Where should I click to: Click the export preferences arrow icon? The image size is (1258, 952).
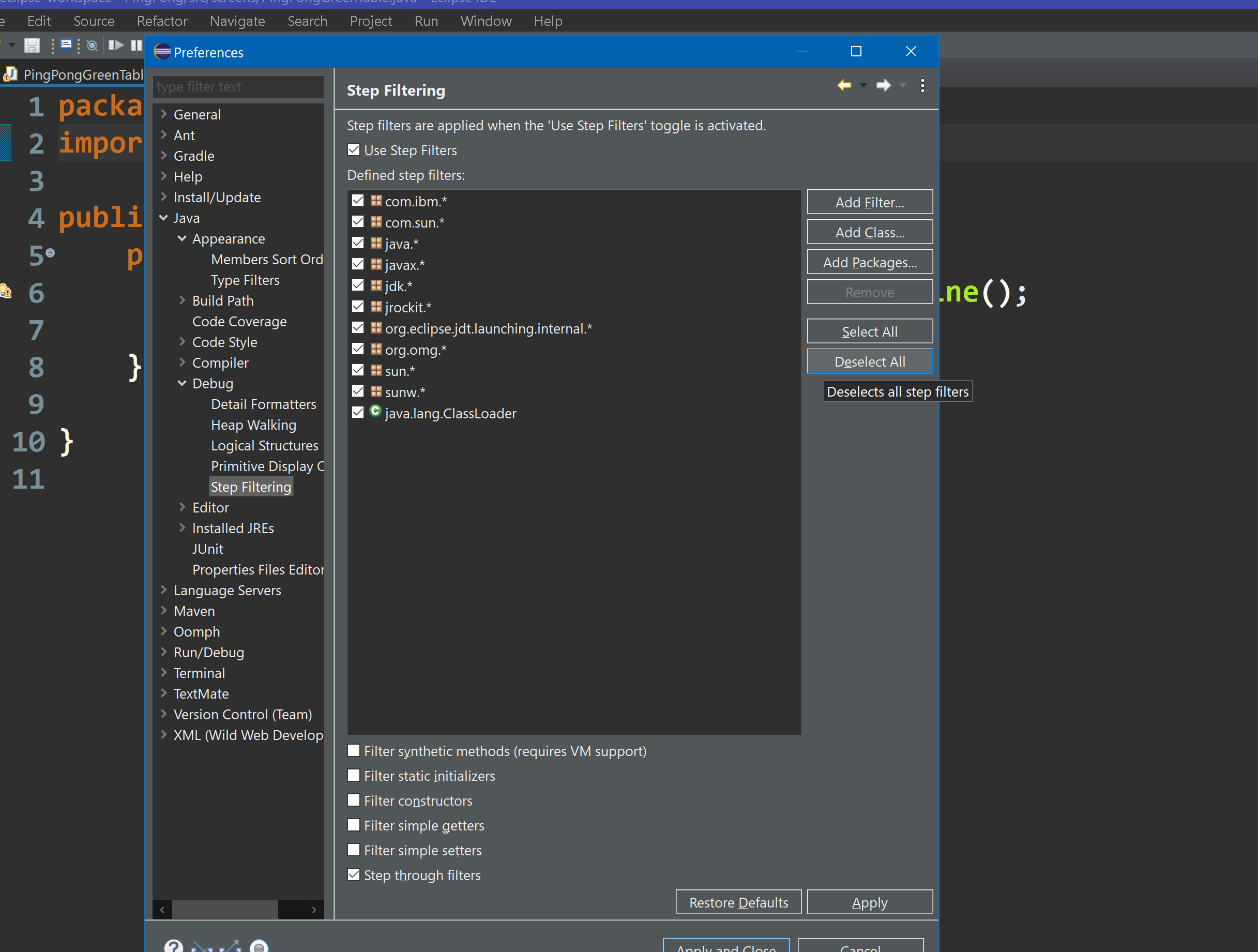click(230, 947)
